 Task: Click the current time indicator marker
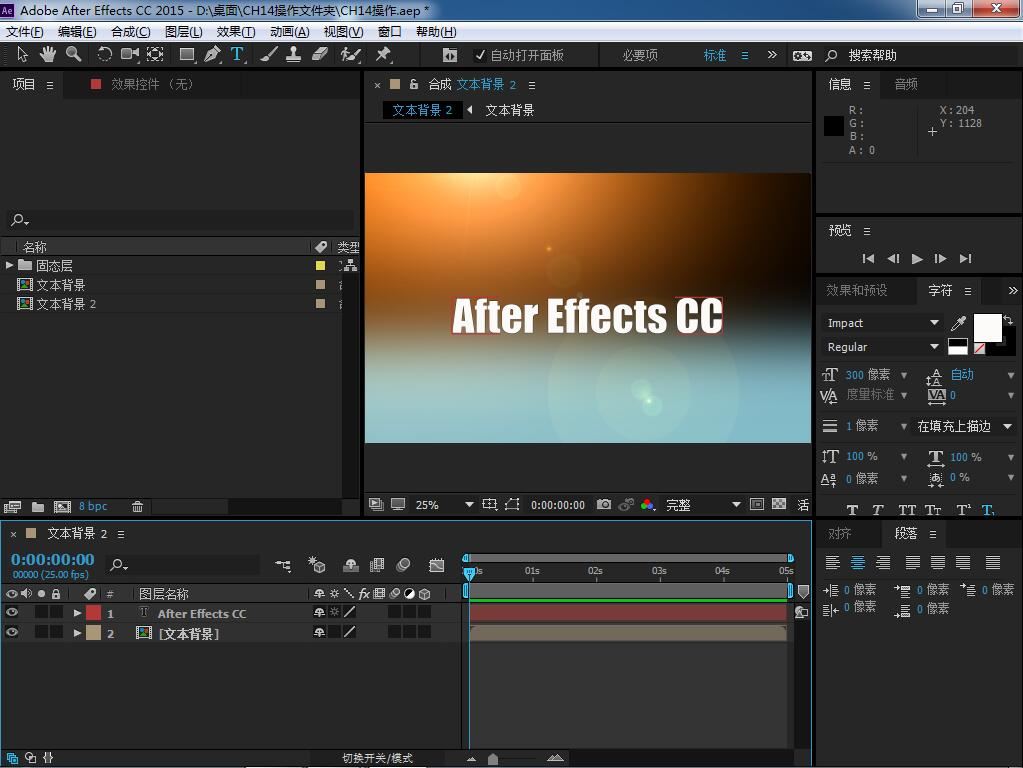pyautogui.click(x=468, y=572)
